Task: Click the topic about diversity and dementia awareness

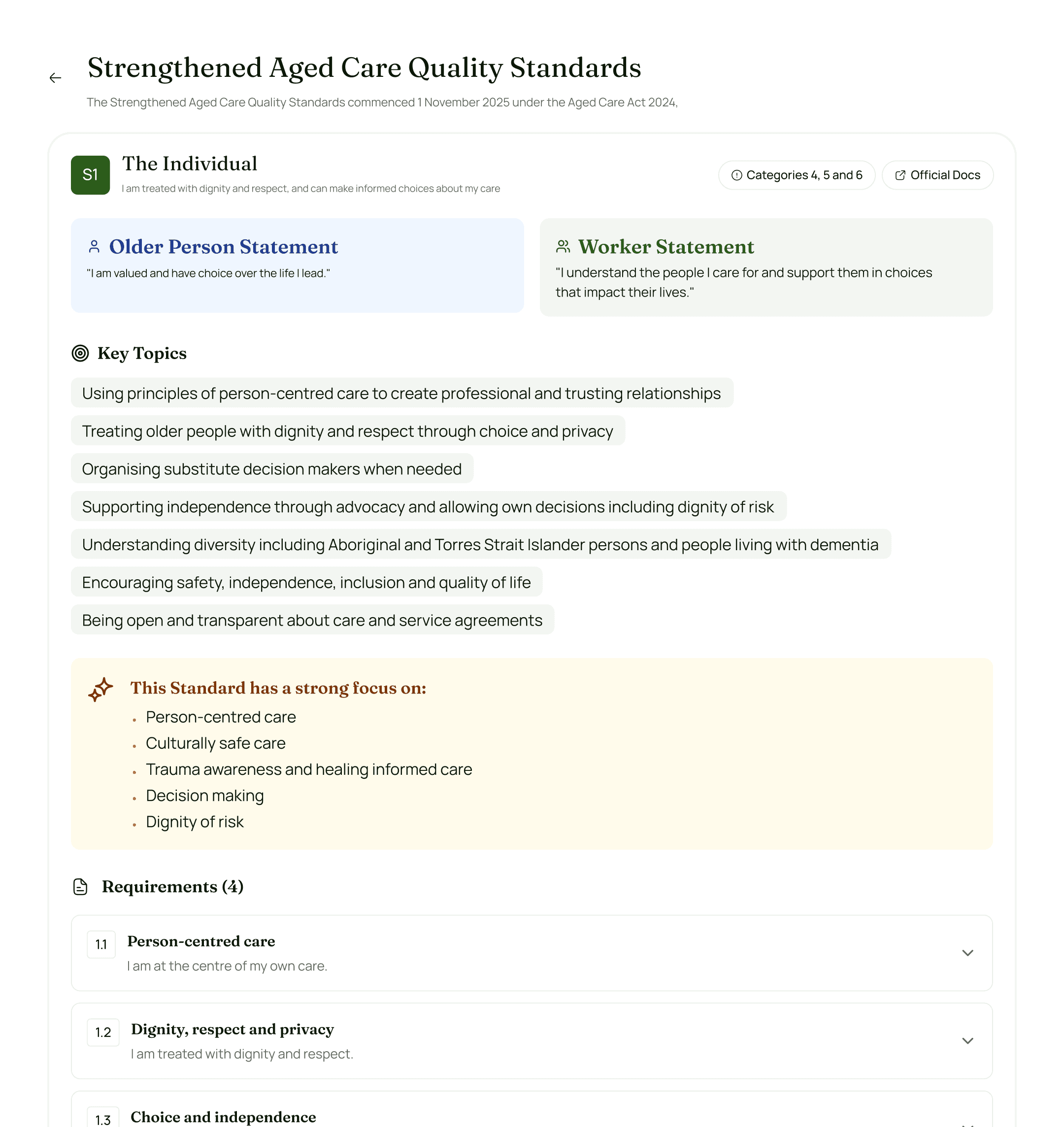Action: 480,544
